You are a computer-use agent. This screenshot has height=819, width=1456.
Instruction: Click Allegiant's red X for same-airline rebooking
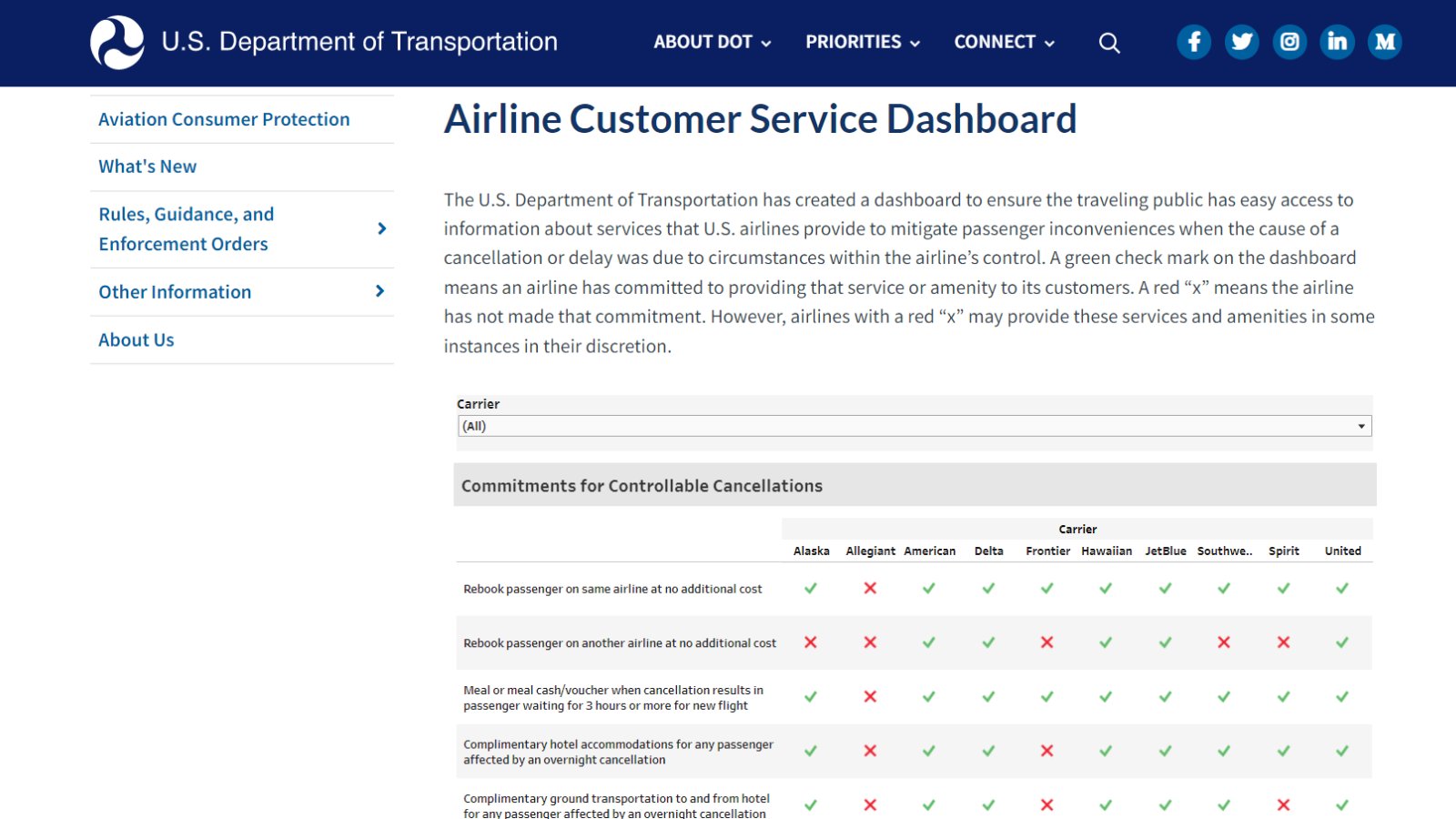click(870, 589)
